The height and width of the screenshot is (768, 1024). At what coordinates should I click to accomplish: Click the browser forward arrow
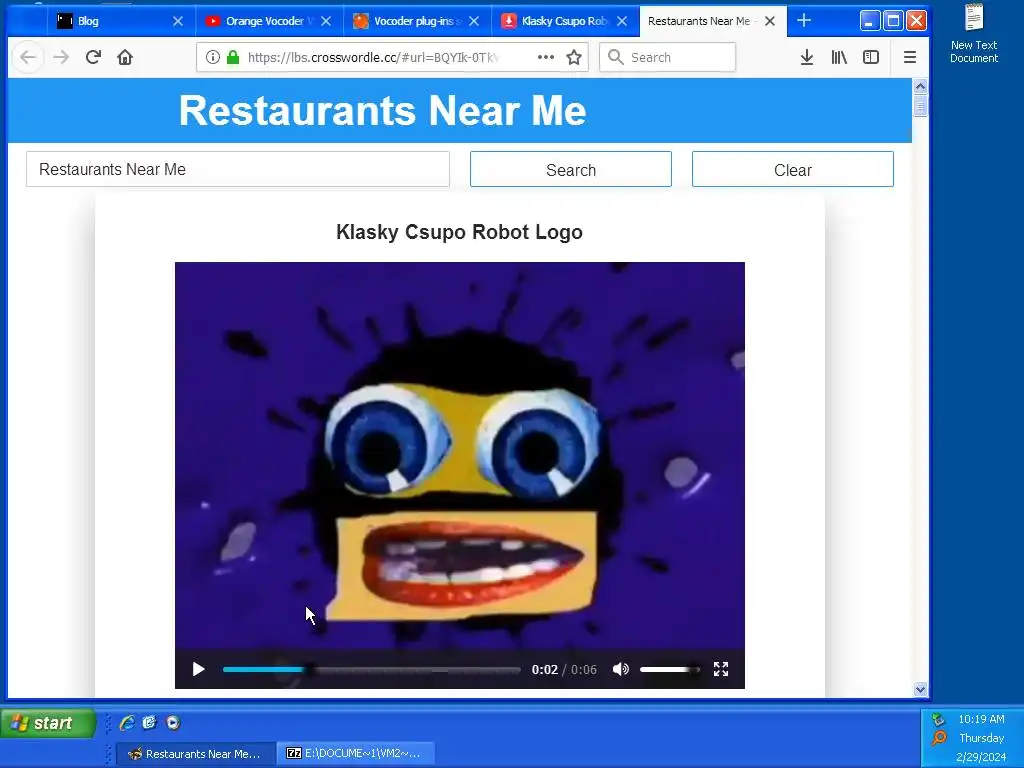[x=61, y=57]
